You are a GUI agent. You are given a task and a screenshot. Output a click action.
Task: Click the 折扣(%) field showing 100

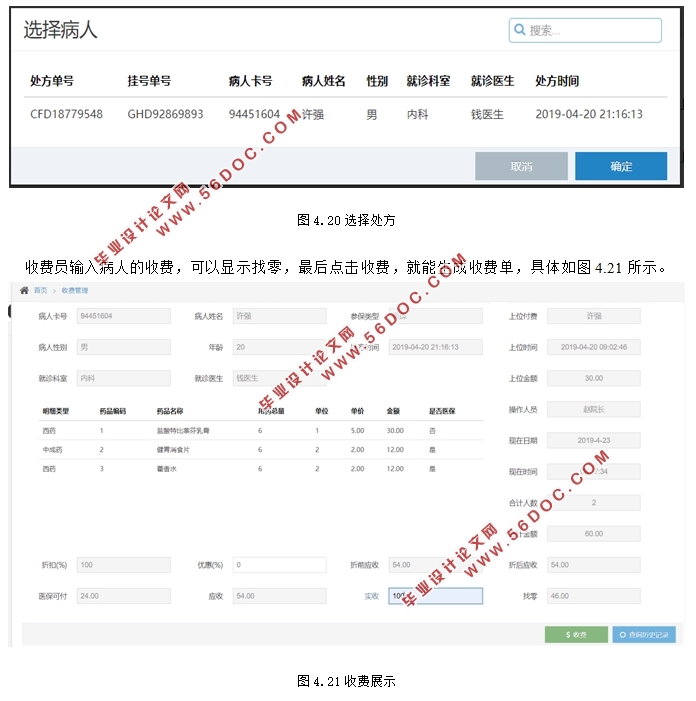click(x=123, y=565)
